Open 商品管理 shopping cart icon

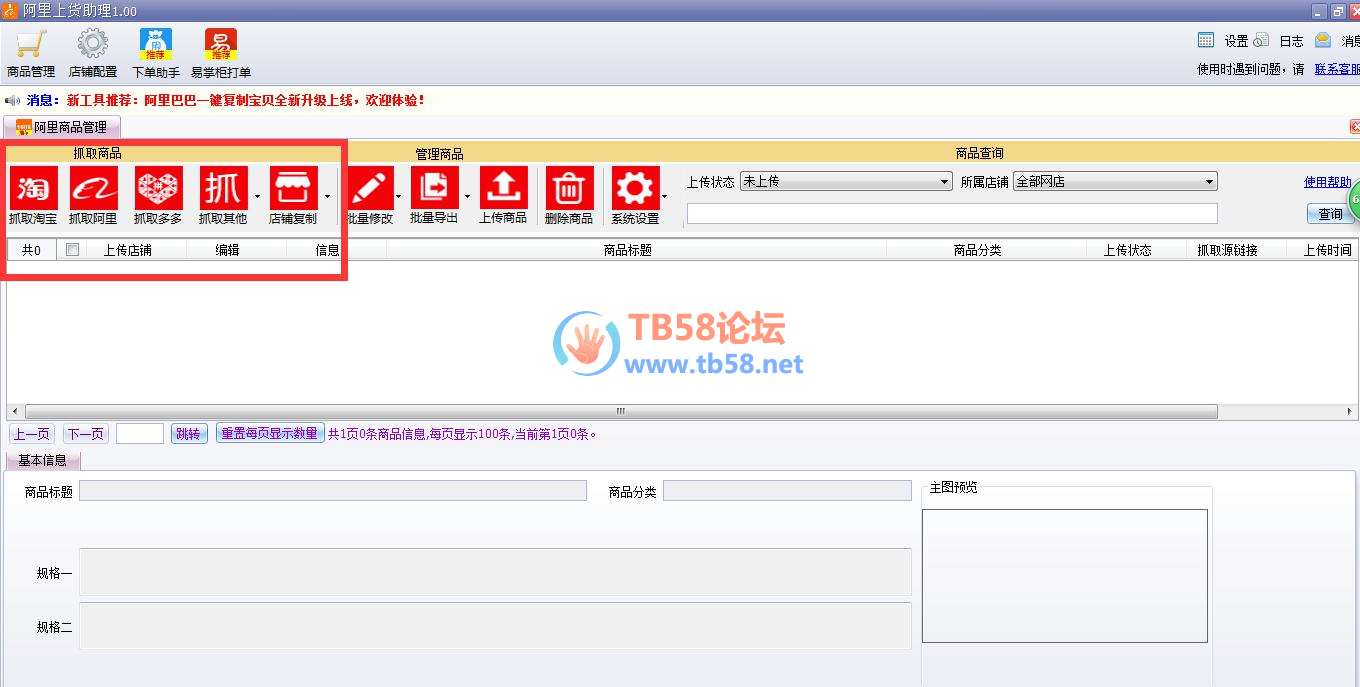(31, 45)
